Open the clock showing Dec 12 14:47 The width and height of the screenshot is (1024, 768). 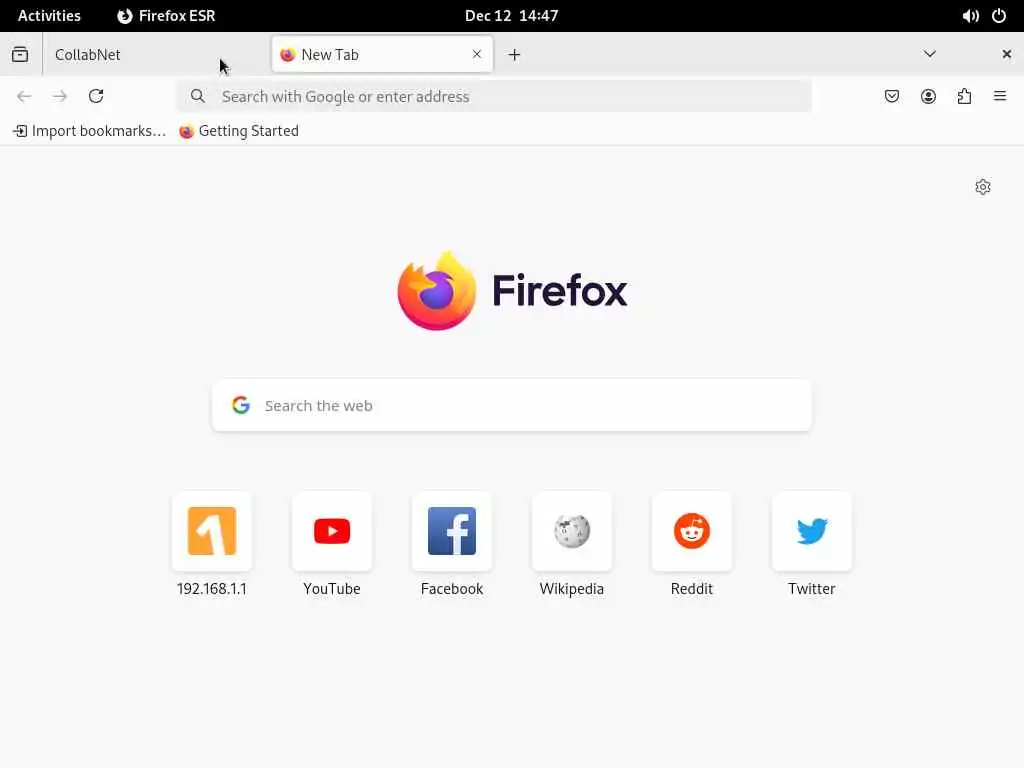point(511,16)
